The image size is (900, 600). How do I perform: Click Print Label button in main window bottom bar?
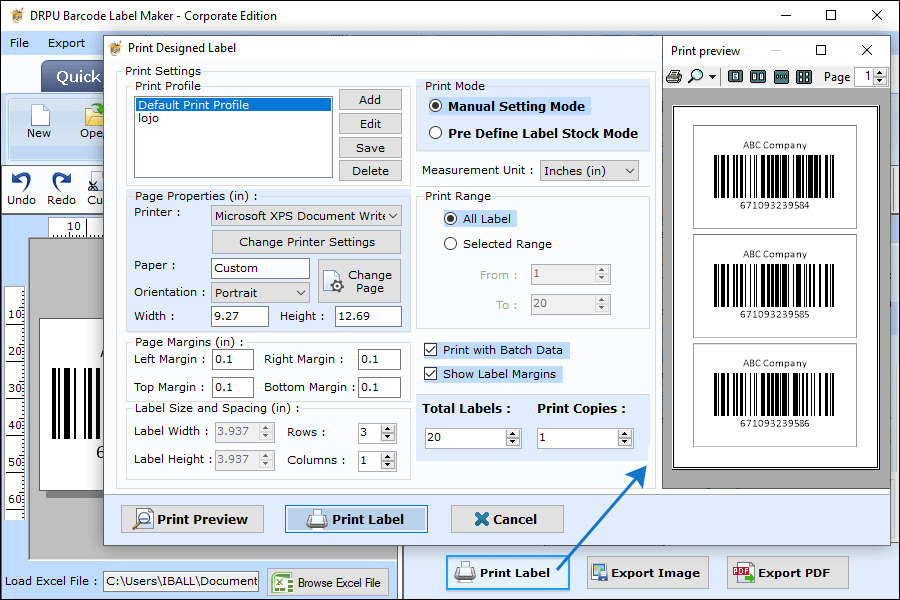pos(508,572)
